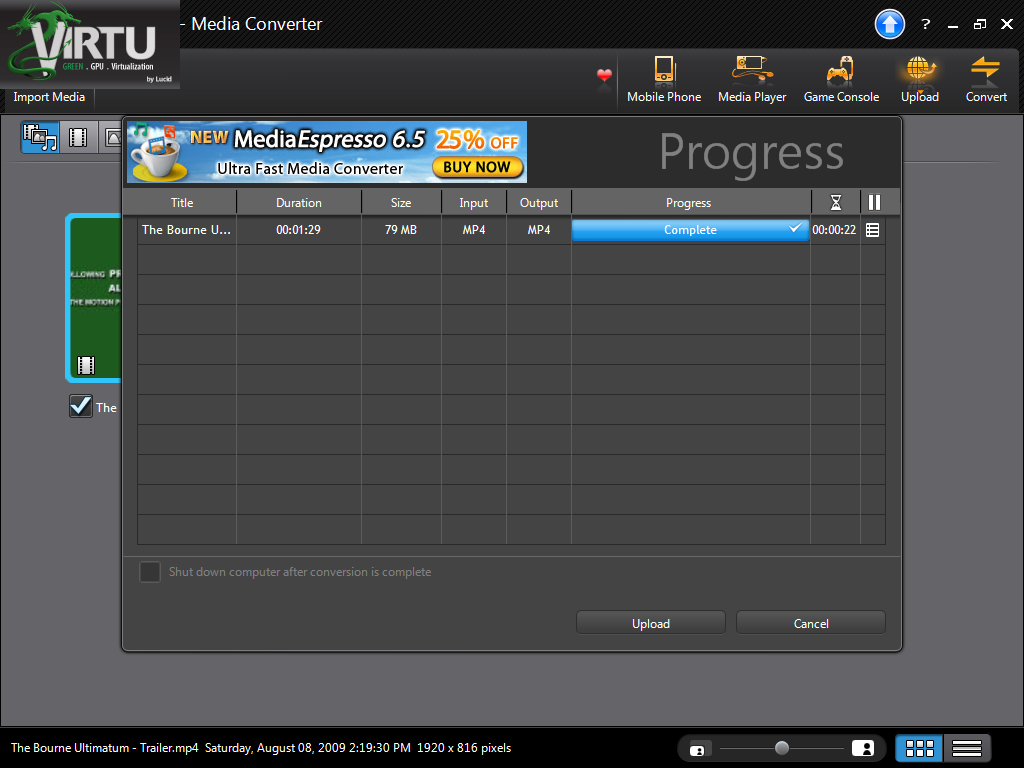Click the red heart favorites icon
Image resolution: width=1024 pixels, height=768 pixels.
point(604,75)
